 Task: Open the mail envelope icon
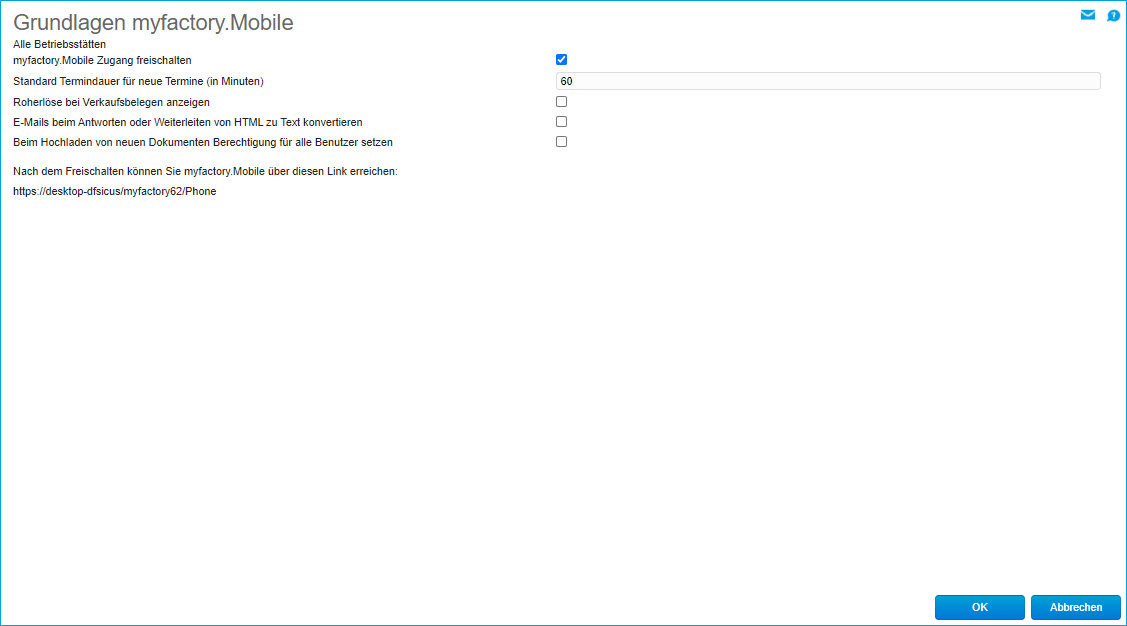pyautogui.click(x=1087, y=15)
